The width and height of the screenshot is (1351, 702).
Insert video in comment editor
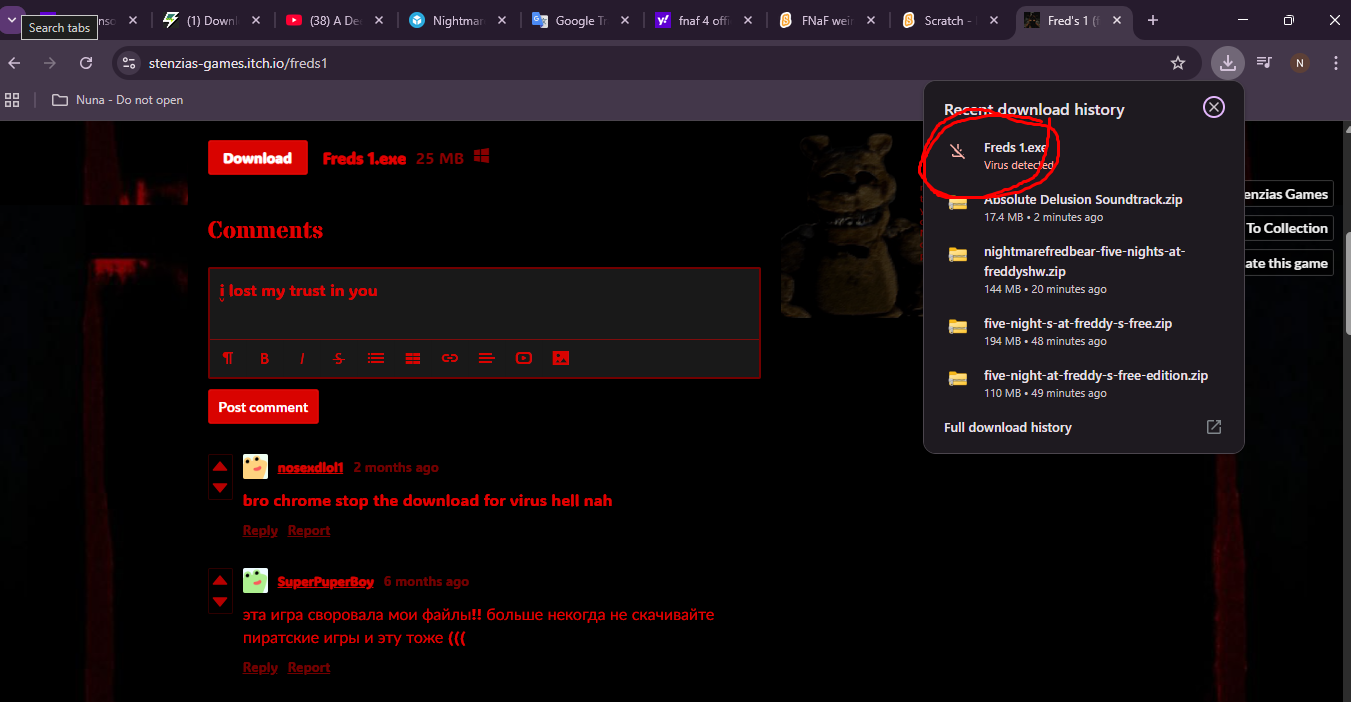(x=524, y=358)
